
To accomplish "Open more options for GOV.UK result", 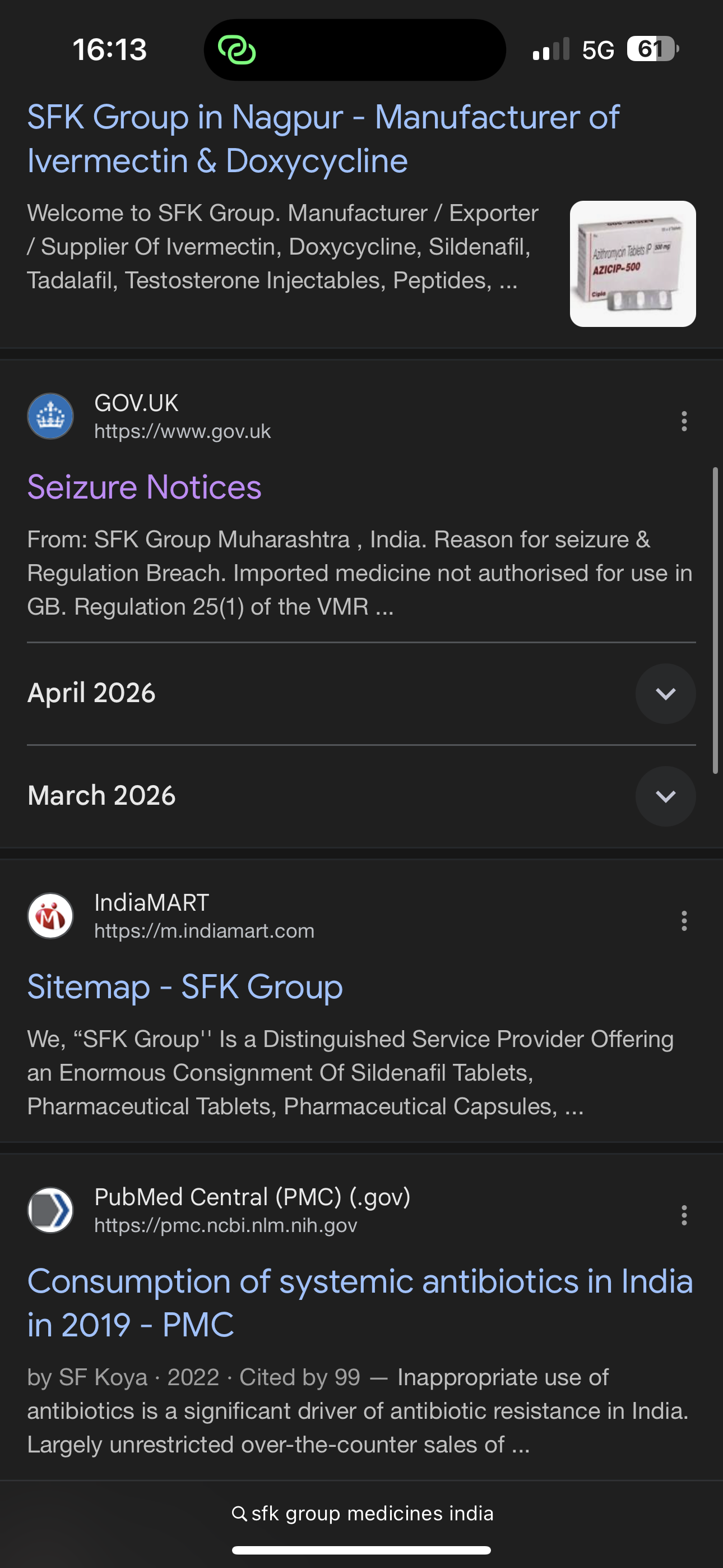I will tap(684, 421).
